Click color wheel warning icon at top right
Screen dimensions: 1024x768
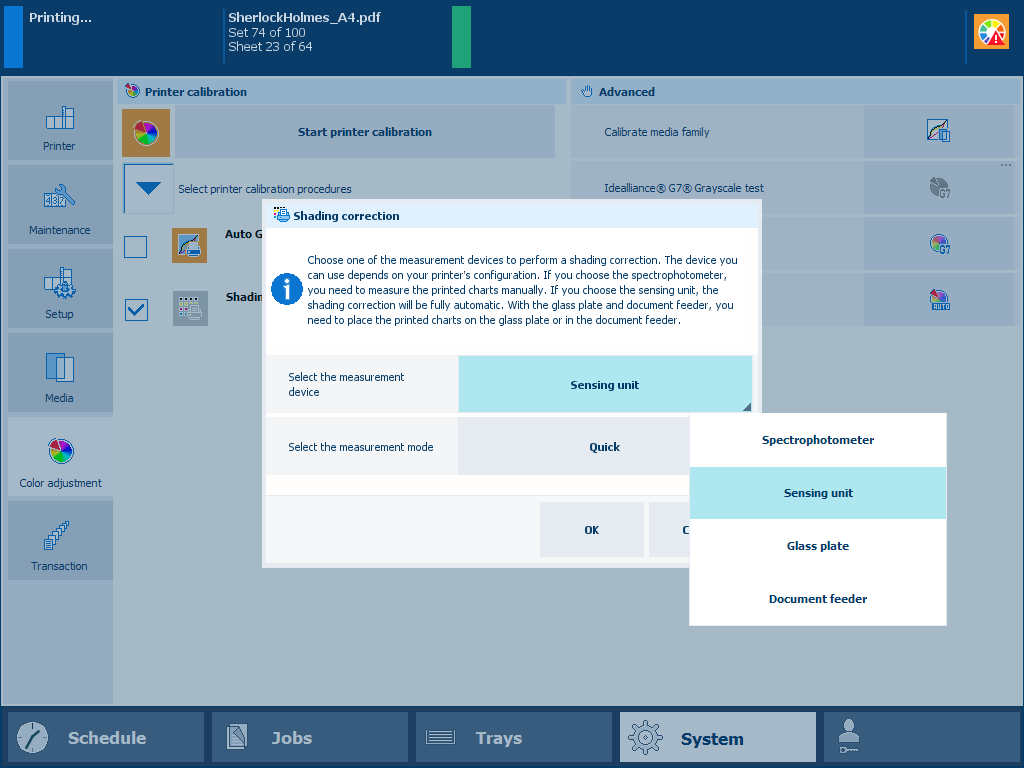tap(991, 33)
